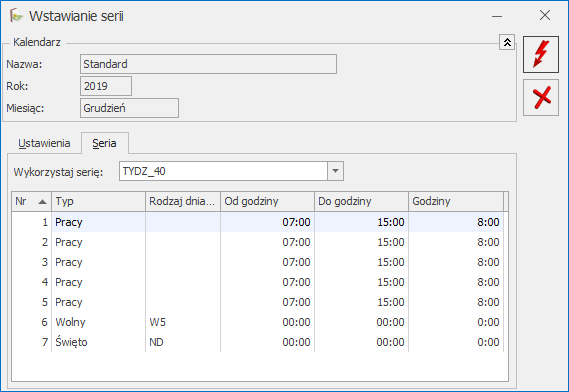The width and height of the screenshot is (569, 392).
Task: Collapse the Kalendarz section with the chevron
Action: pos(507,42)
